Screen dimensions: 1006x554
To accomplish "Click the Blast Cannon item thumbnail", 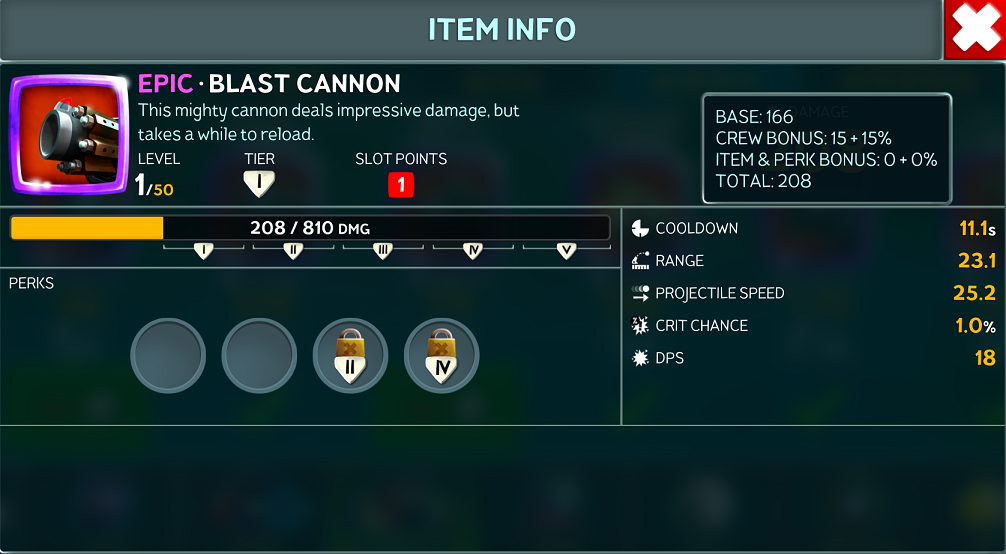I will click(x=69, y=134).
